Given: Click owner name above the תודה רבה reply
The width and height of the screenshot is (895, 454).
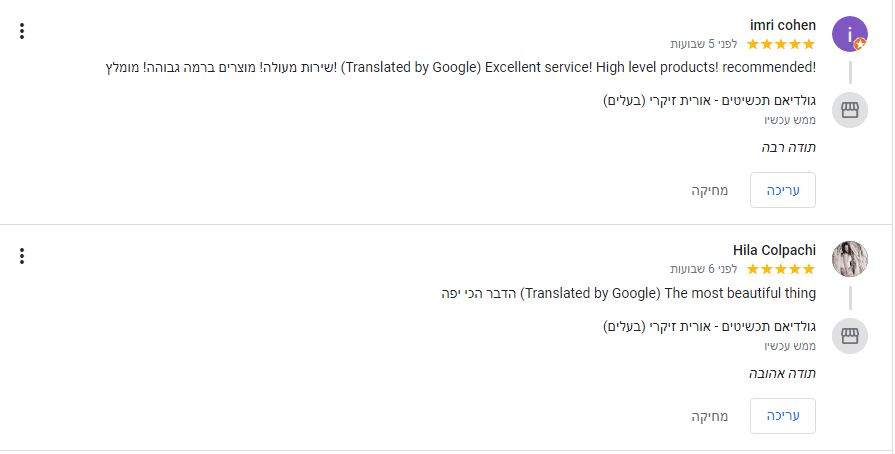Looking at the screenshot, I should [709, 101].
